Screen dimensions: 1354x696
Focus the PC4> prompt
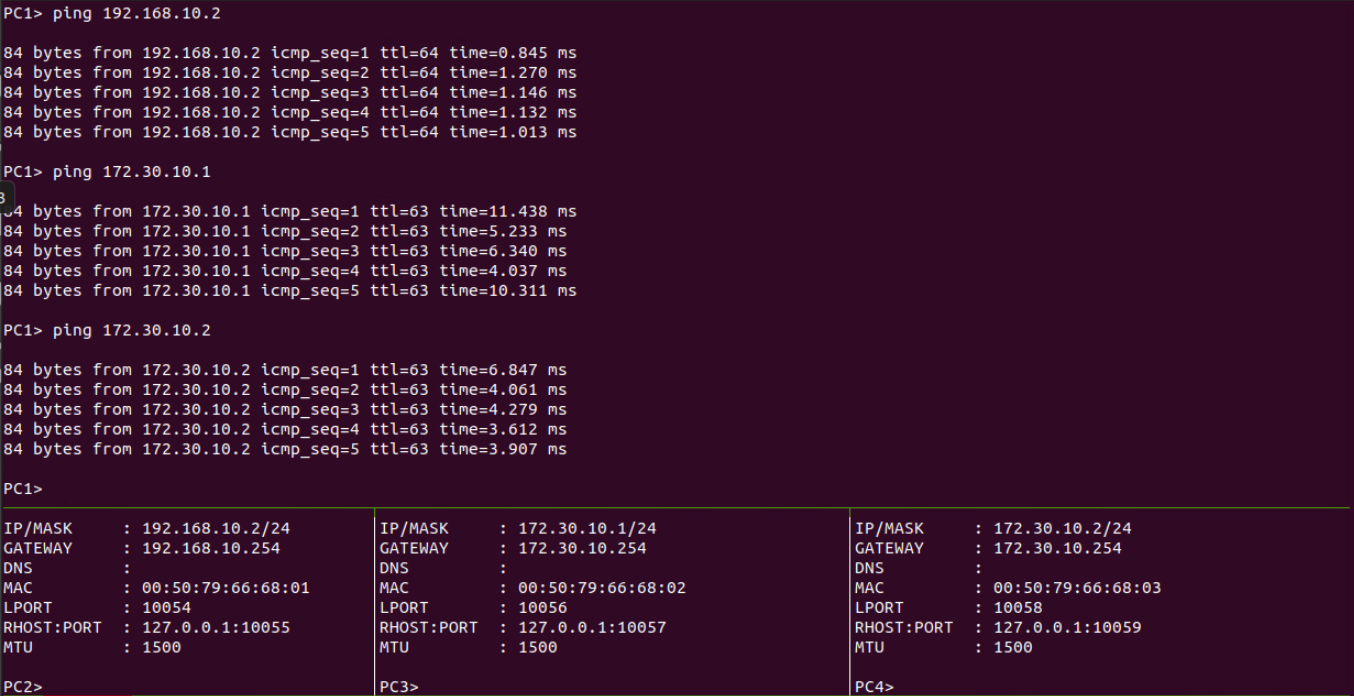[874, 687]
